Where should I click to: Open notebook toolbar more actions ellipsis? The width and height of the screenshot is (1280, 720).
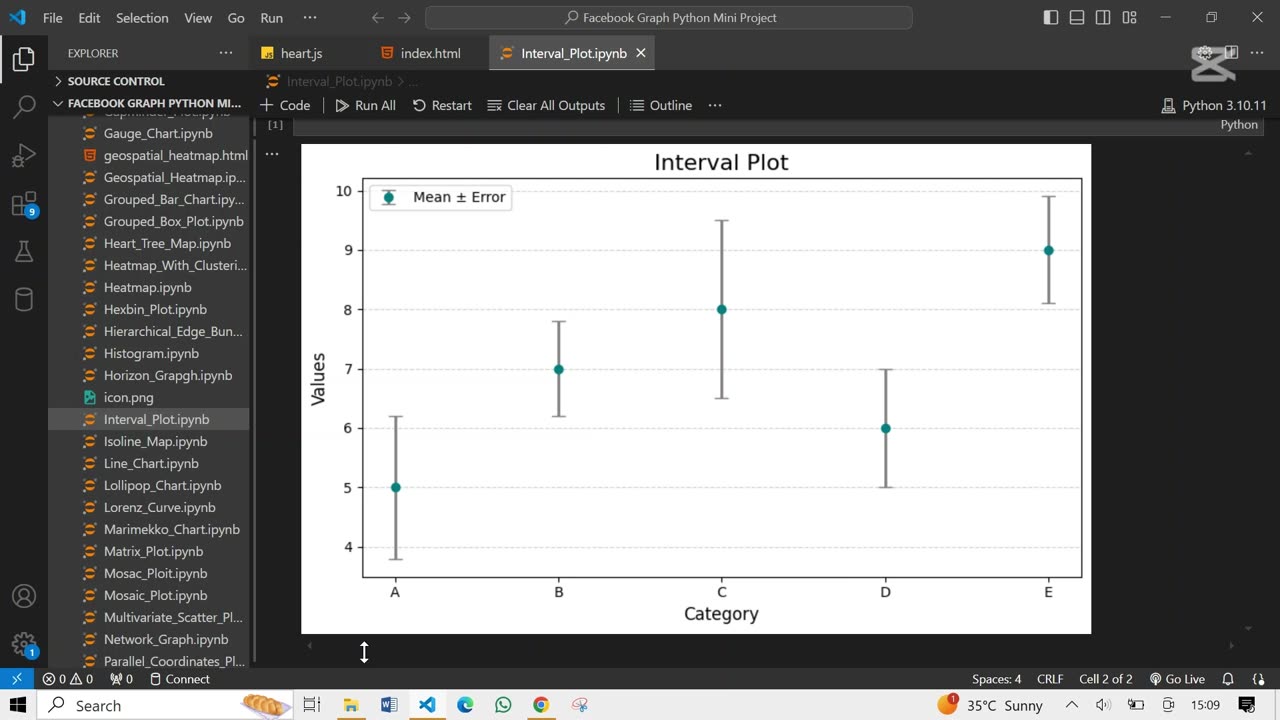click(715, 105)
